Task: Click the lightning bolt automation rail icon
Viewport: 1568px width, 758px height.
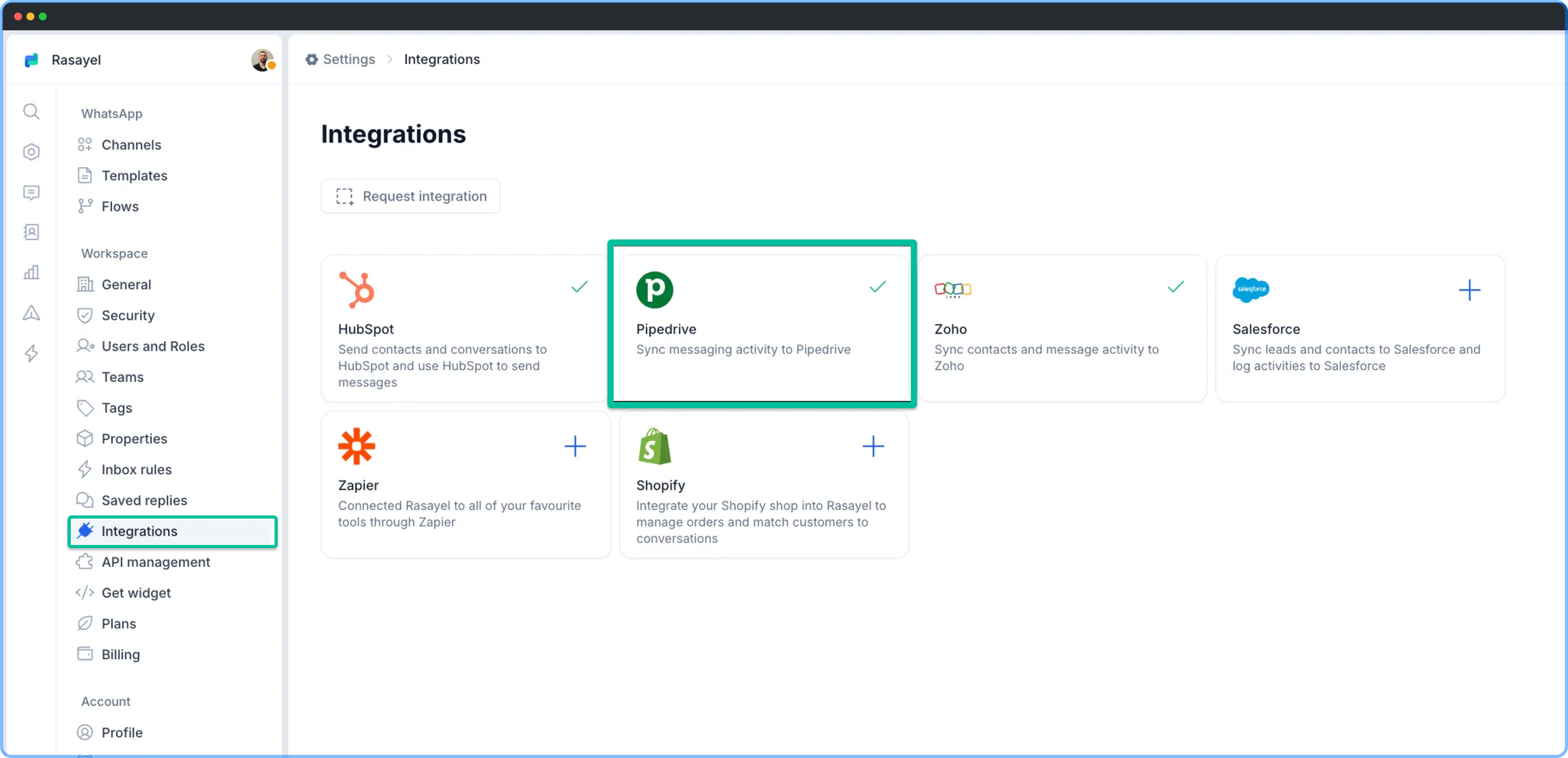Action: tap(31, 353)
